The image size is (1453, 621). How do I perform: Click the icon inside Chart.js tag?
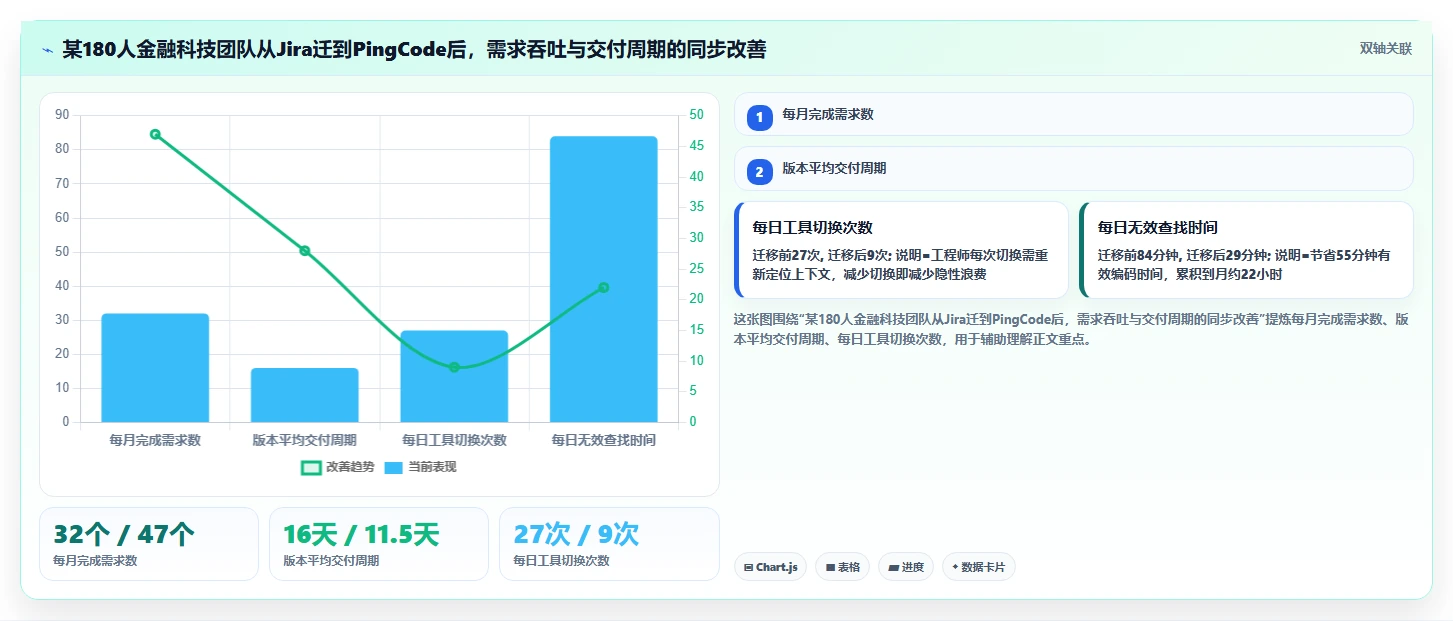748,567
